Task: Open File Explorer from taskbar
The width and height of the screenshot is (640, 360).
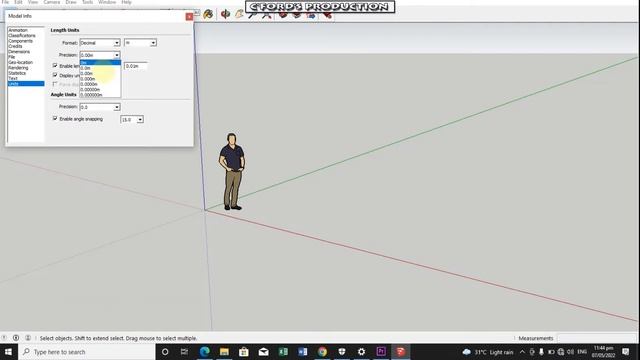Action: point(224,352)
